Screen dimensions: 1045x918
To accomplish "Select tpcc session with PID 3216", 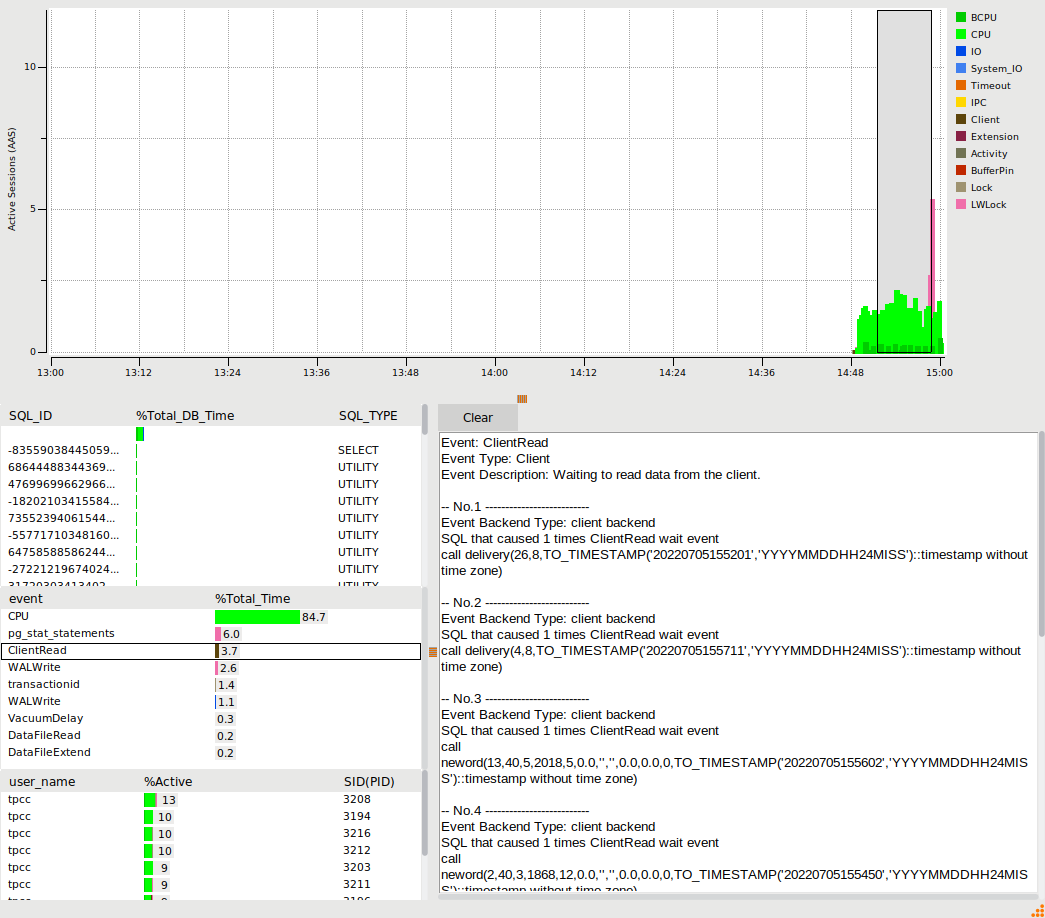I will click(211, 833).
